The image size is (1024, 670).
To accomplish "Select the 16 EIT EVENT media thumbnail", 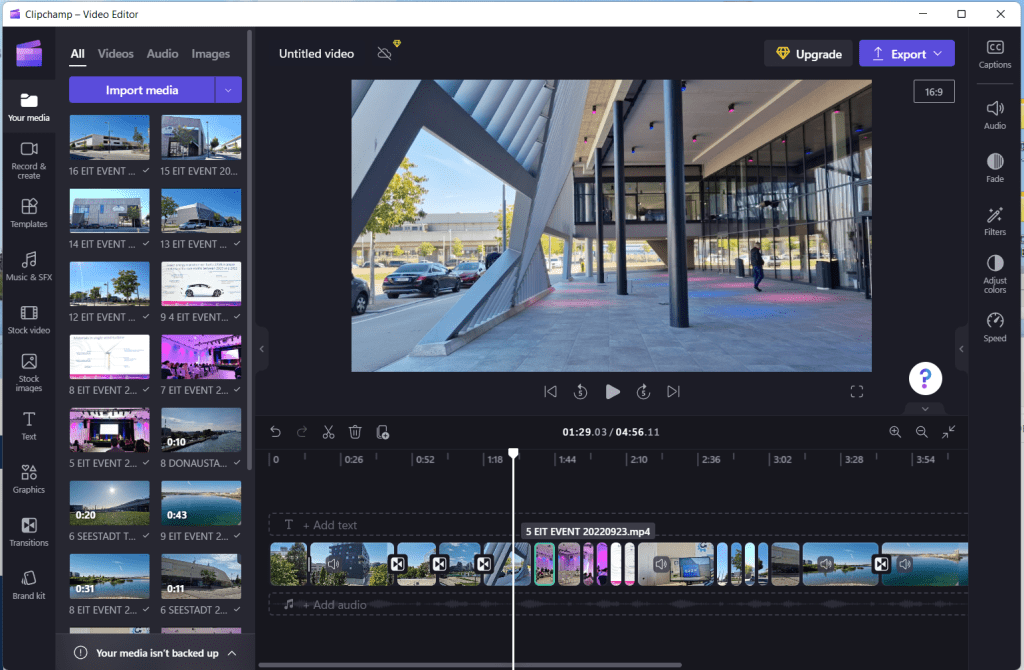I will 109,138.
